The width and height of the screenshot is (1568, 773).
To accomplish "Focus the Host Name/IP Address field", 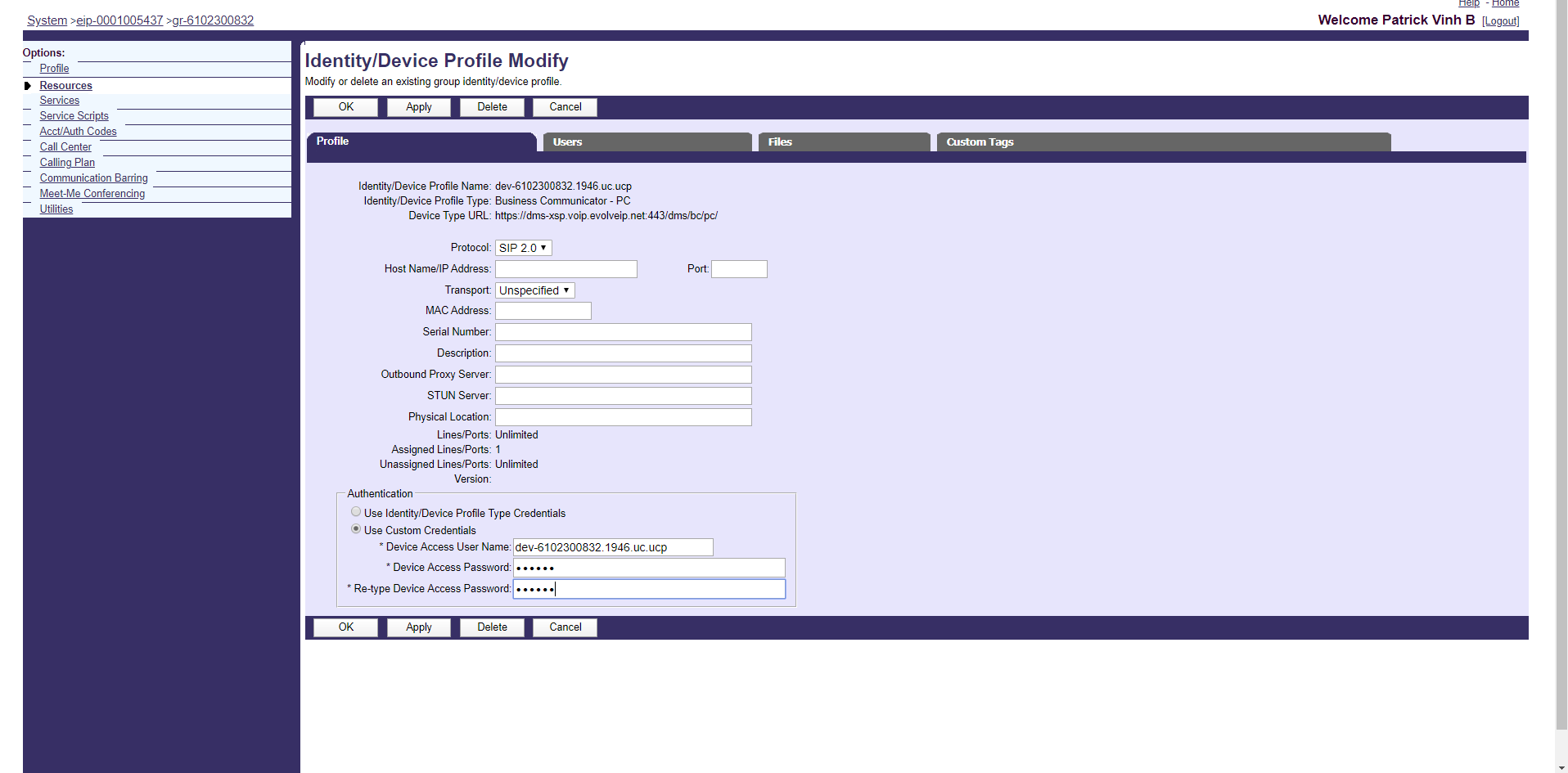I will (x=565, y=269).
